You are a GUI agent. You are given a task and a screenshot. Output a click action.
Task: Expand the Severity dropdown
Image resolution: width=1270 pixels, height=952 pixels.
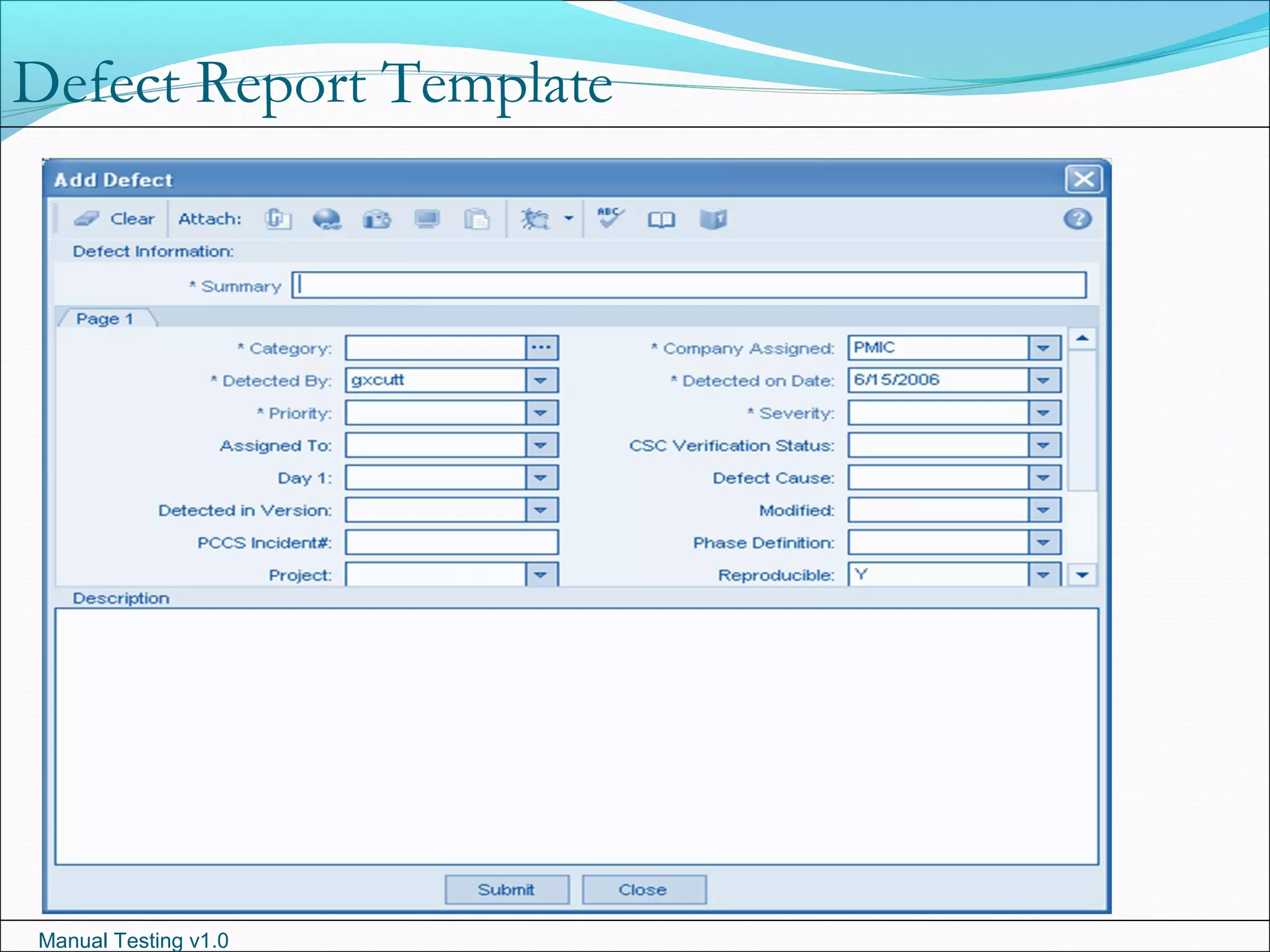point(1044,413)
